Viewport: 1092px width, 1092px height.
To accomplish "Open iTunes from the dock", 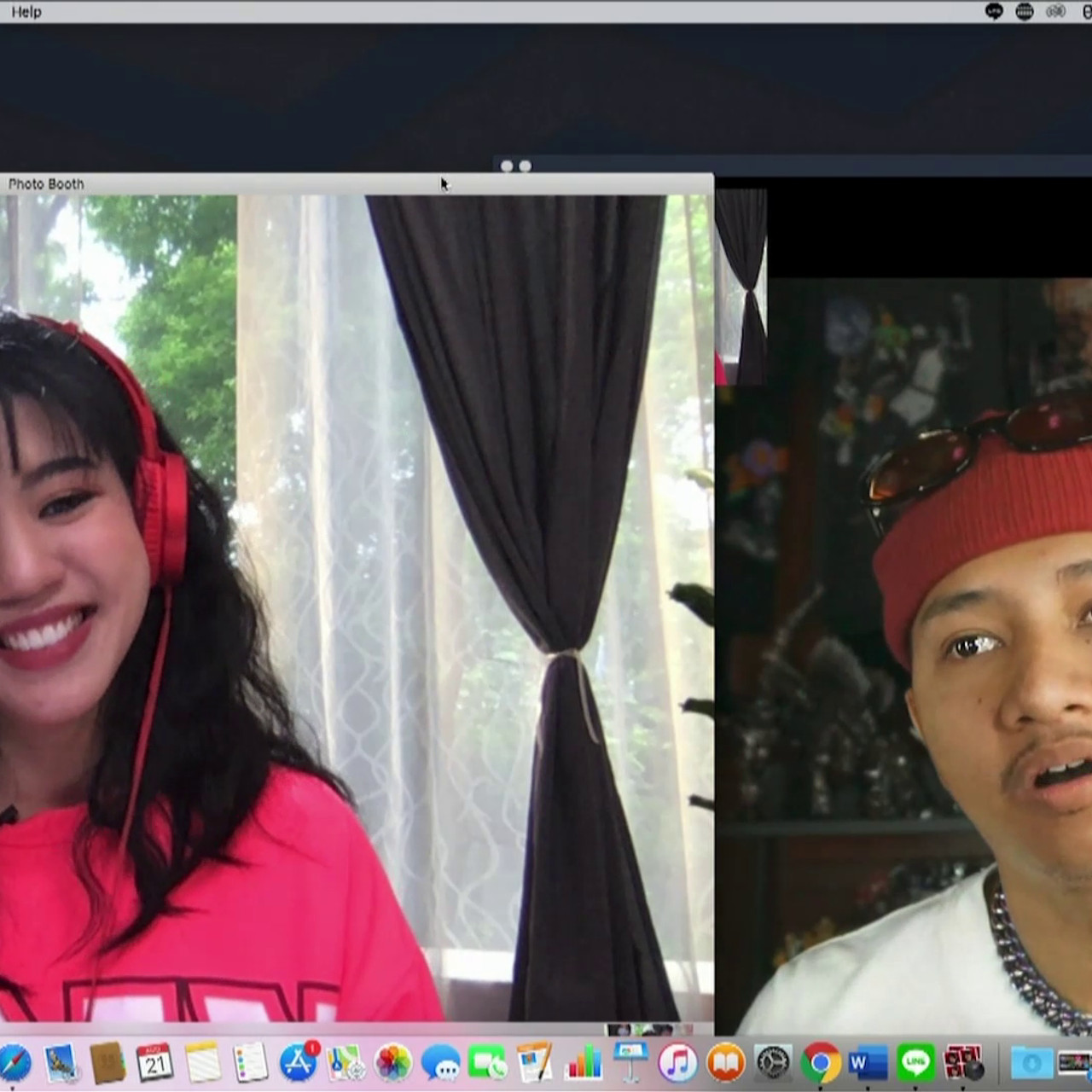I will point(678,1063).
